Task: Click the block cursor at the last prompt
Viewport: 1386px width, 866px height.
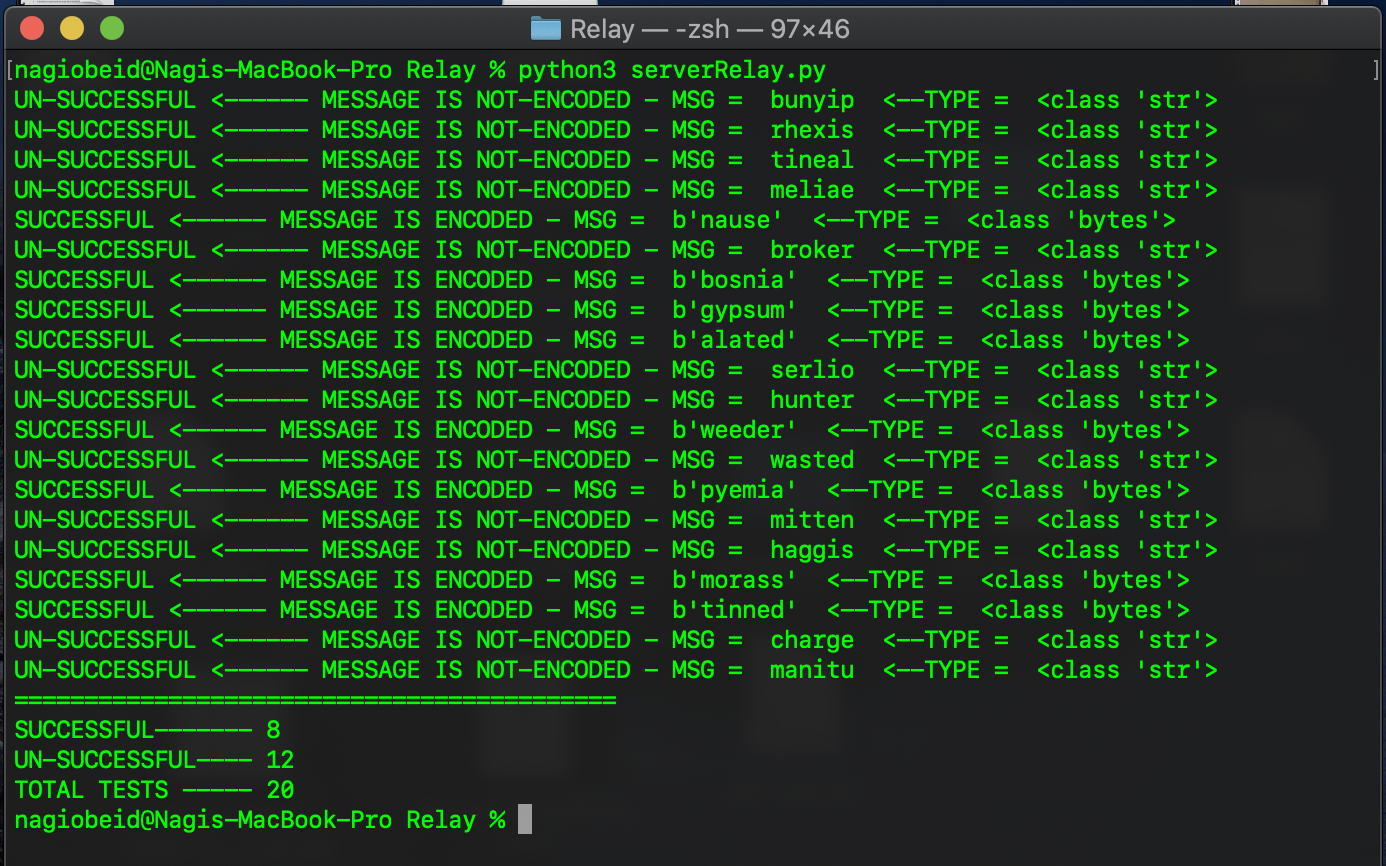Action: [524, 820]
